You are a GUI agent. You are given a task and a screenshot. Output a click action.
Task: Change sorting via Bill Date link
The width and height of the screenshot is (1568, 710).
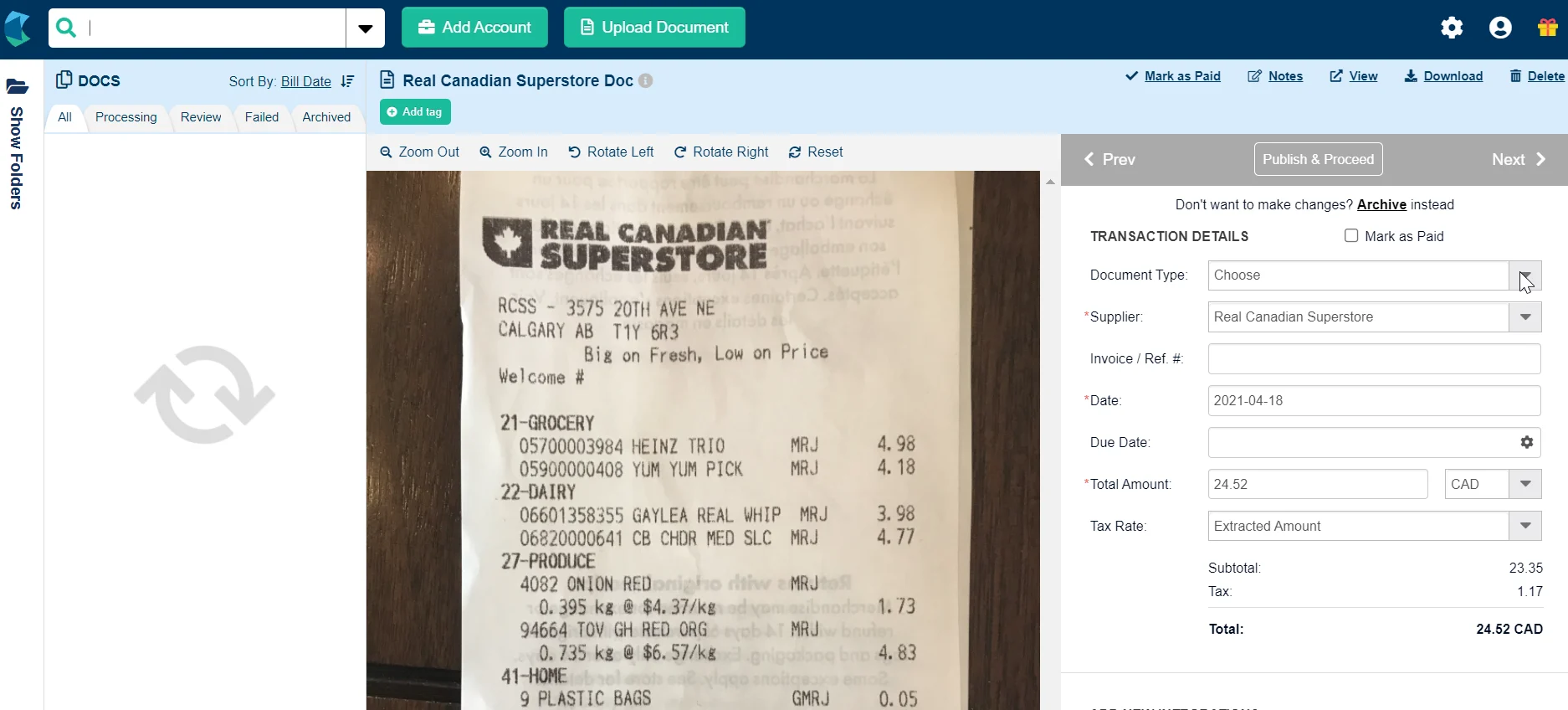[306, 81]
